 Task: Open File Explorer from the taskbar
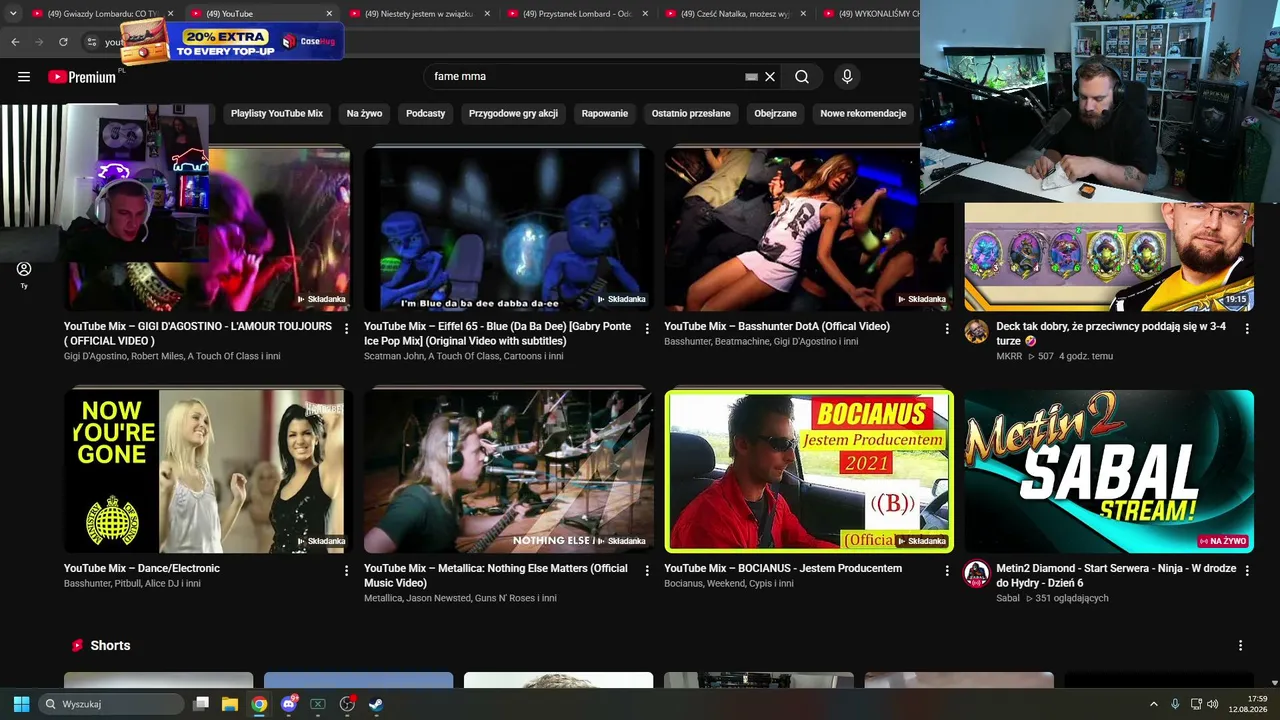coord(230,704)
